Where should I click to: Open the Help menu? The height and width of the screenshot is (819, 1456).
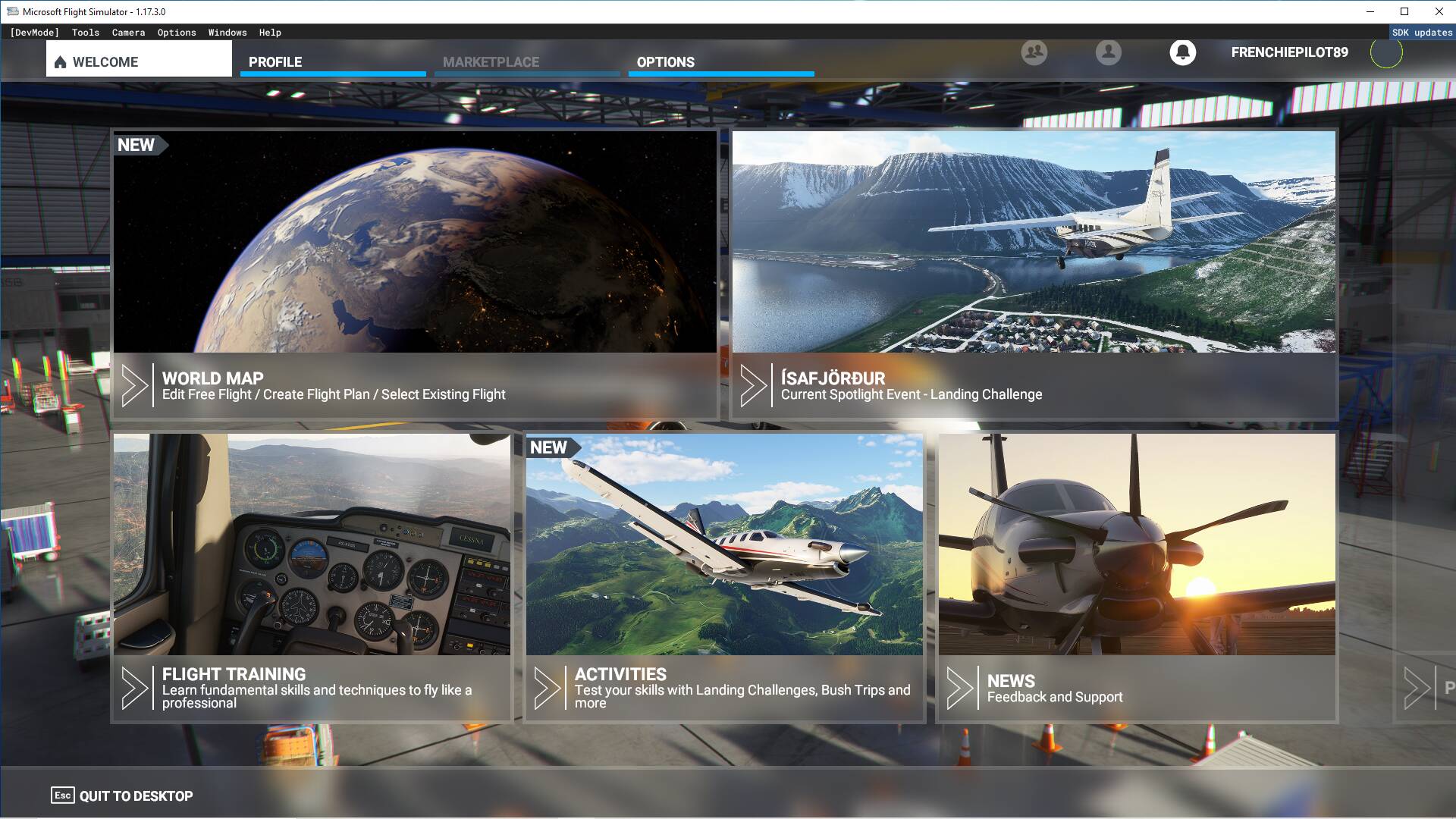tap(269, 32)
